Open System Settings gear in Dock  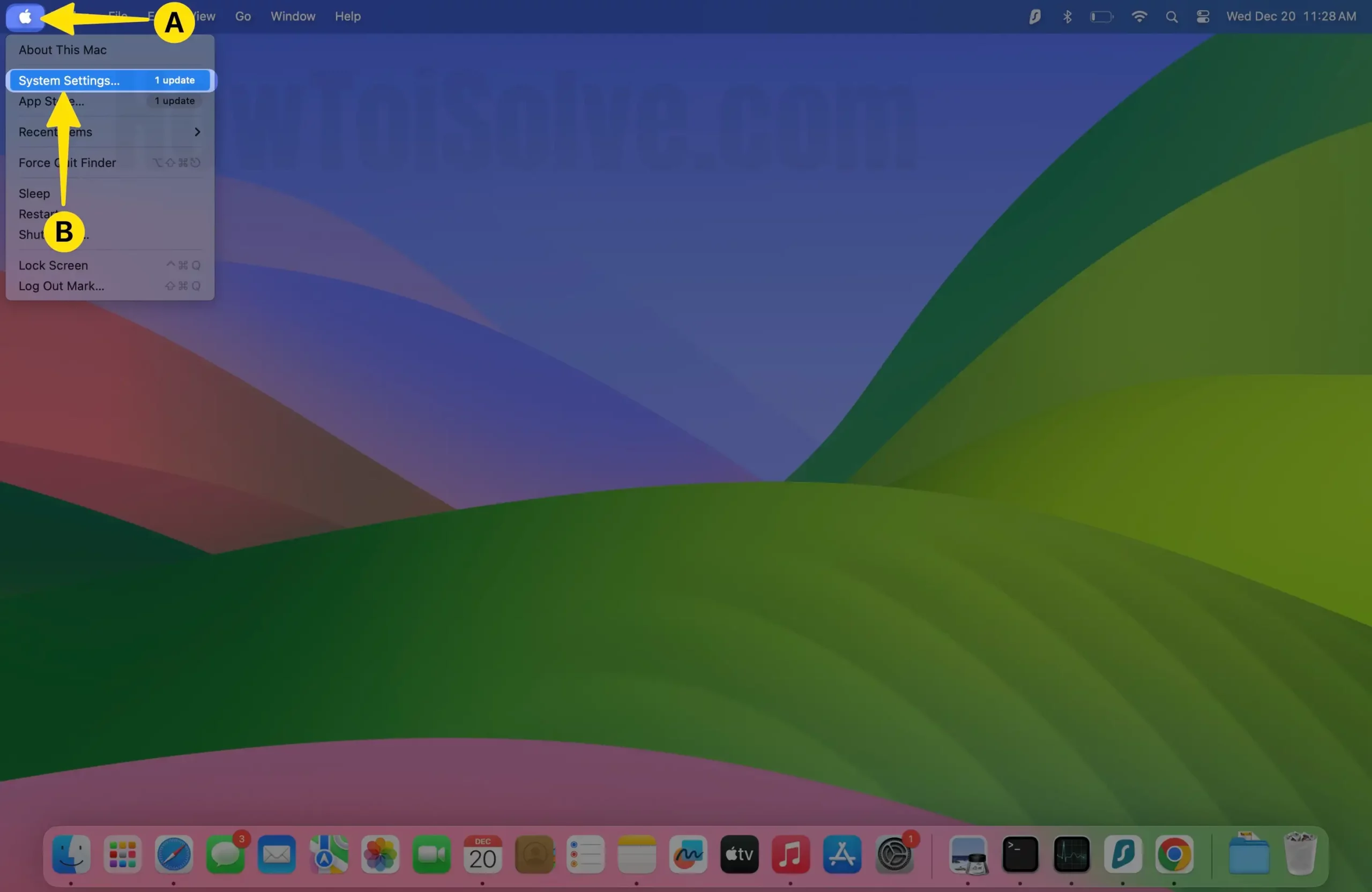[x=894, y=854]
